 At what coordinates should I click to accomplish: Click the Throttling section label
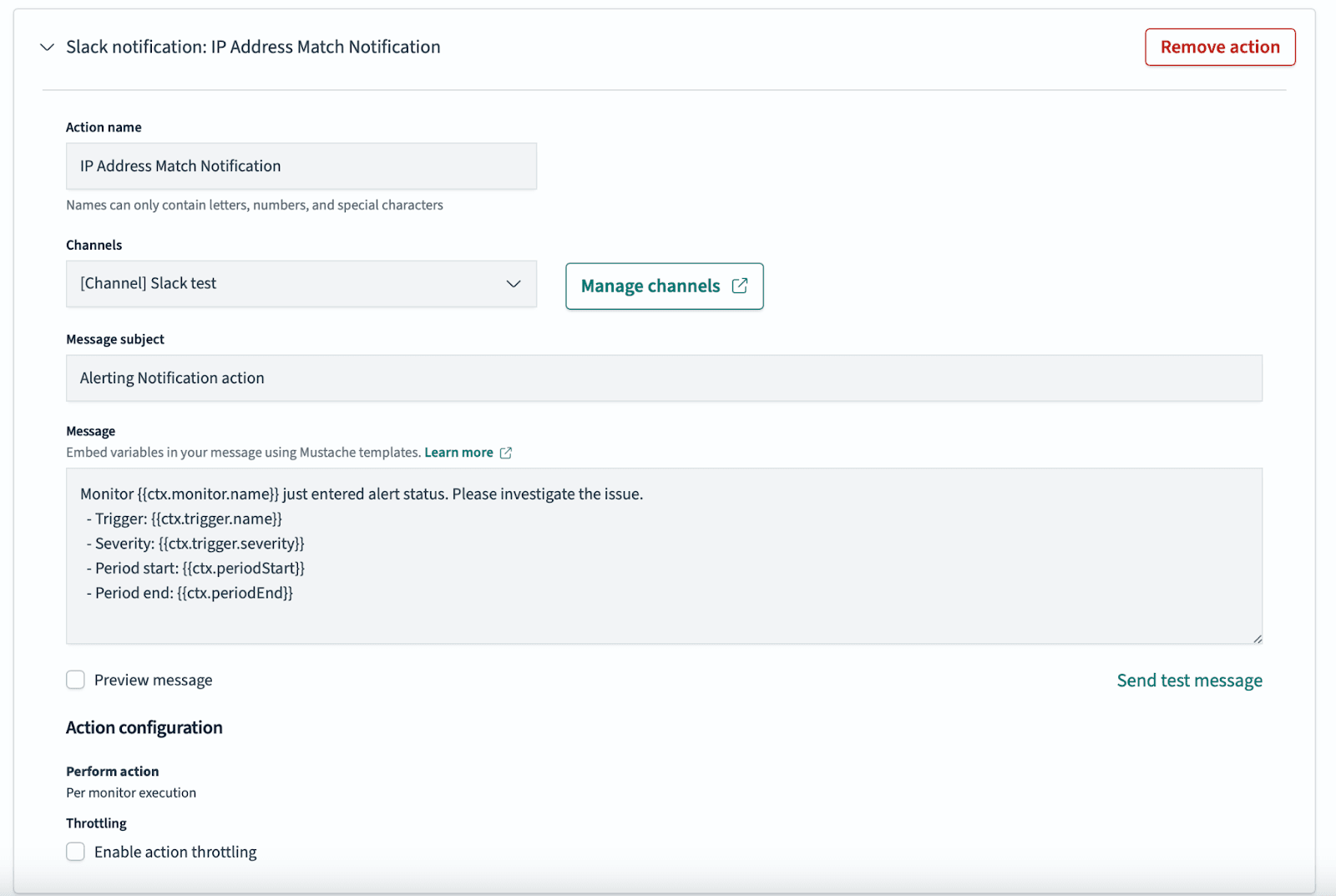tap(95, 823)
